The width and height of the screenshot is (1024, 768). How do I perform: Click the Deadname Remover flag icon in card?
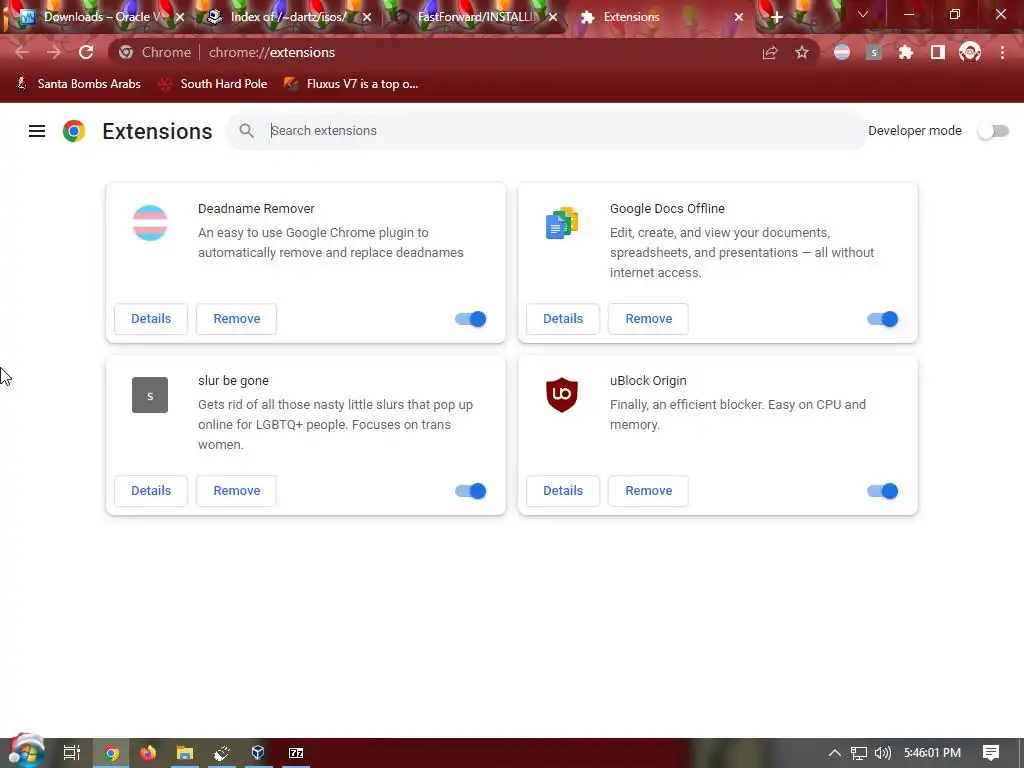[150, 223]
